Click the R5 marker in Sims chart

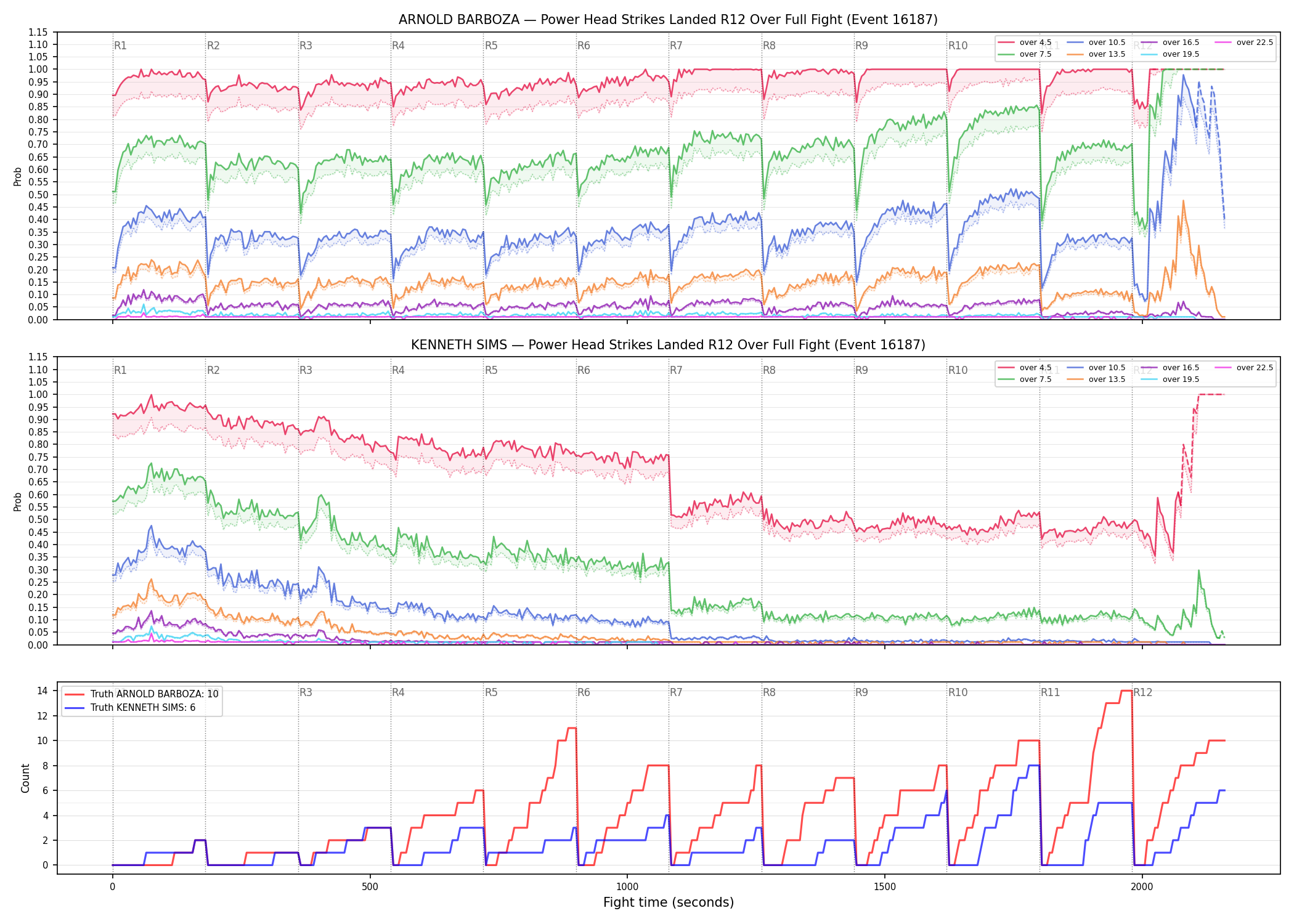coord(491,370)
